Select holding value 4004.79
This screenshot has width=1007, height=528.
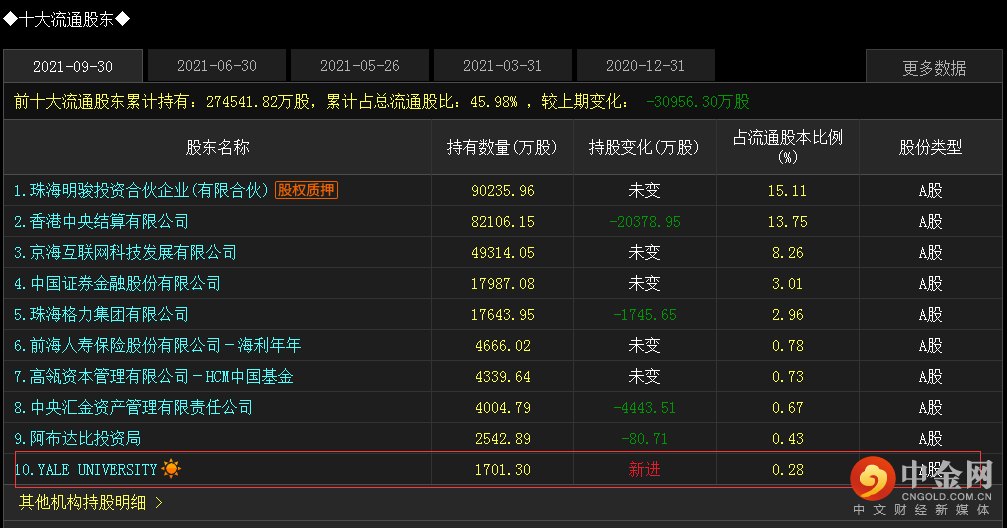[x=503, y=407]
